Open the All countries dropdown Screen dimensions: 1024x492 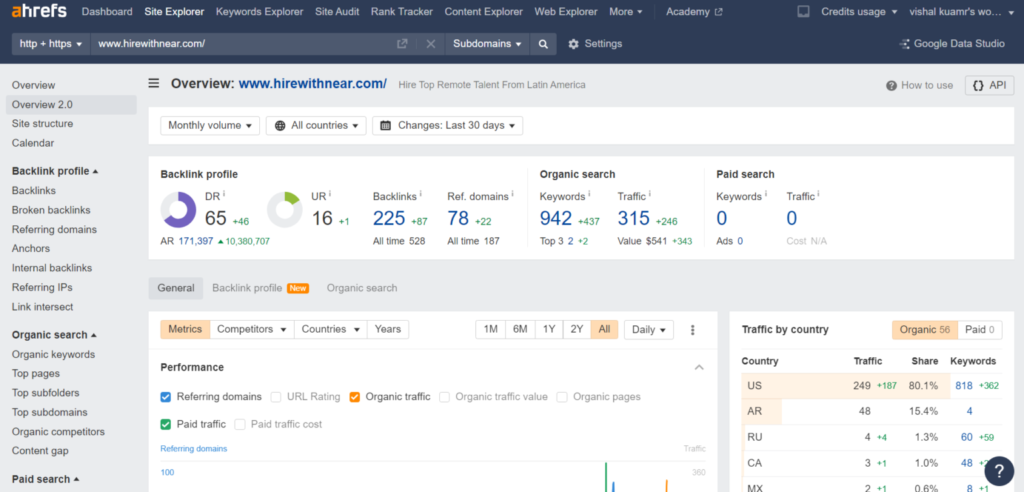tap(316, 125)
